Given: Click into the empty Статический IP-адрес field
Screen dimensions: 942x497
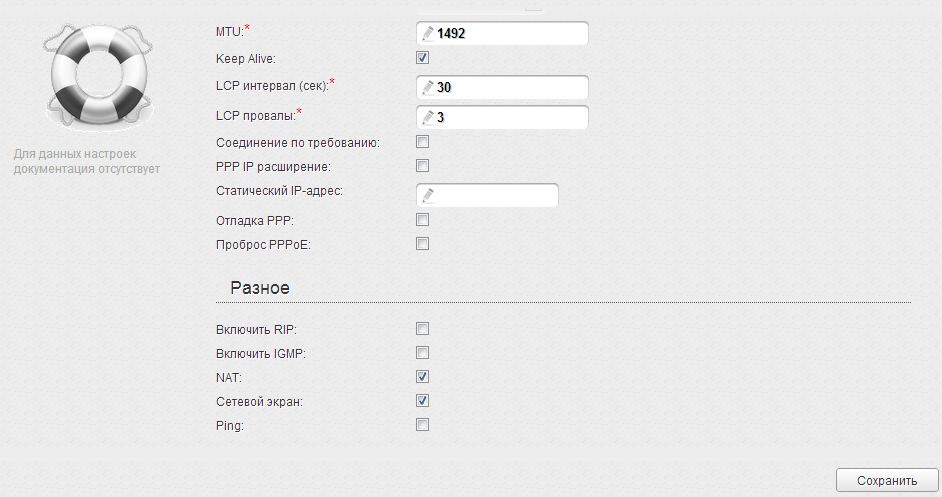Looking at the screenshot, I should [487, 195].
